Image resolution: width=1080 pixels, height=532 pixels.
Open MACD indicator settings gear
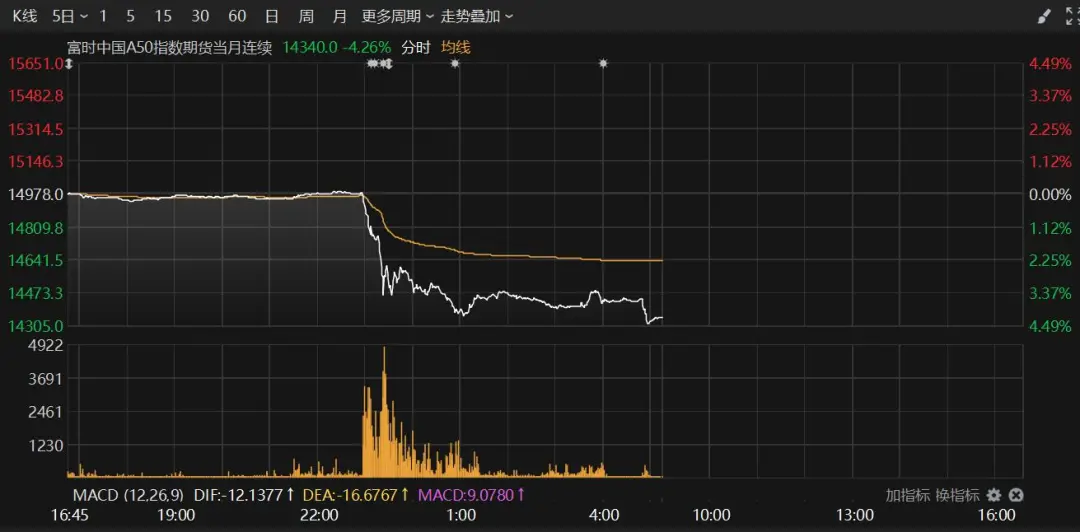(994, 495)
